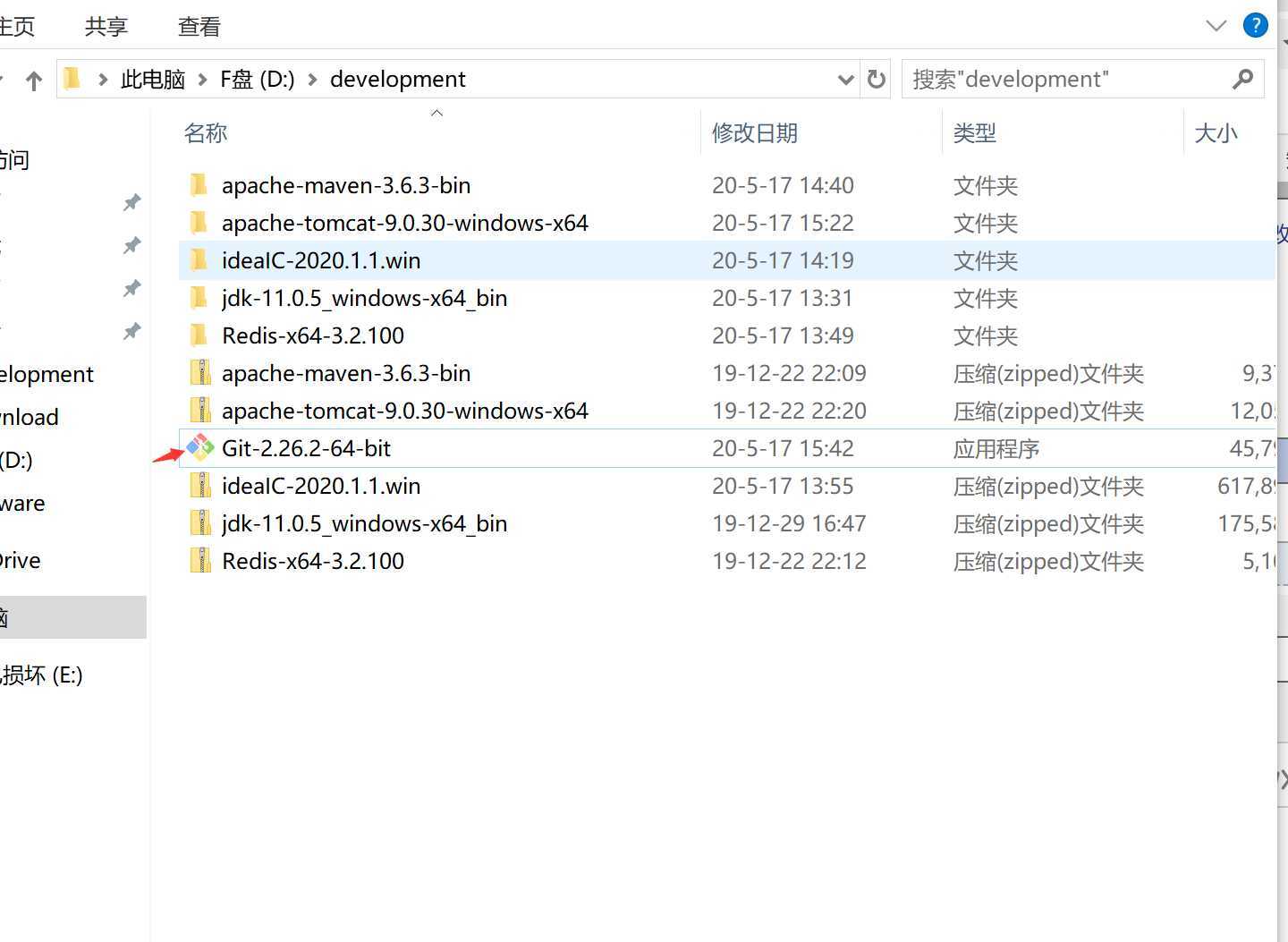This screenshot has width=1288, height=942.
Task: Select zipped Redis-x64-3.2.100 name dated 22:12
Action: coord(313,561)
